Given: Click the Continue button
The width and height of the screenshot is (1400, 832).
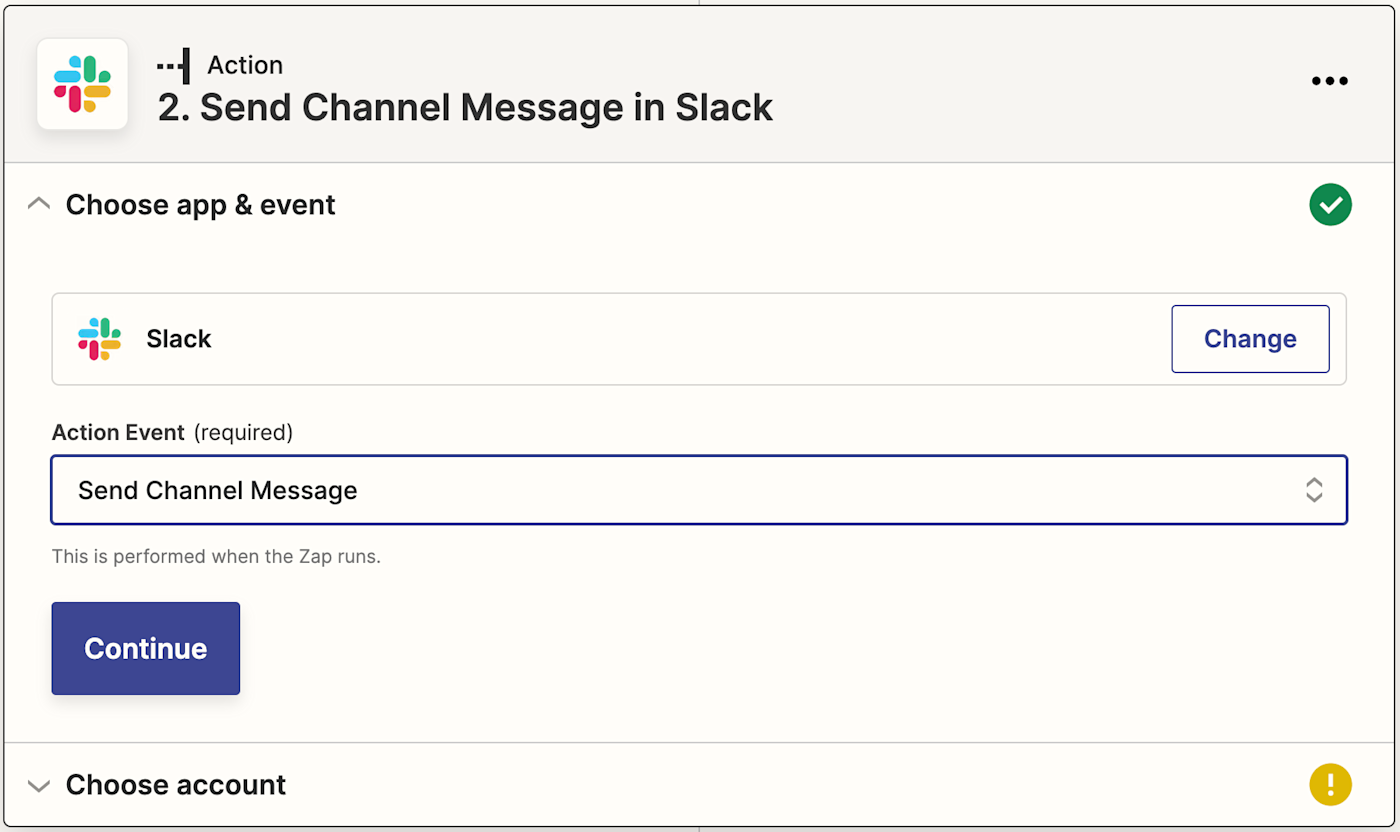Looking at the screenshot, I should [146, 648].
